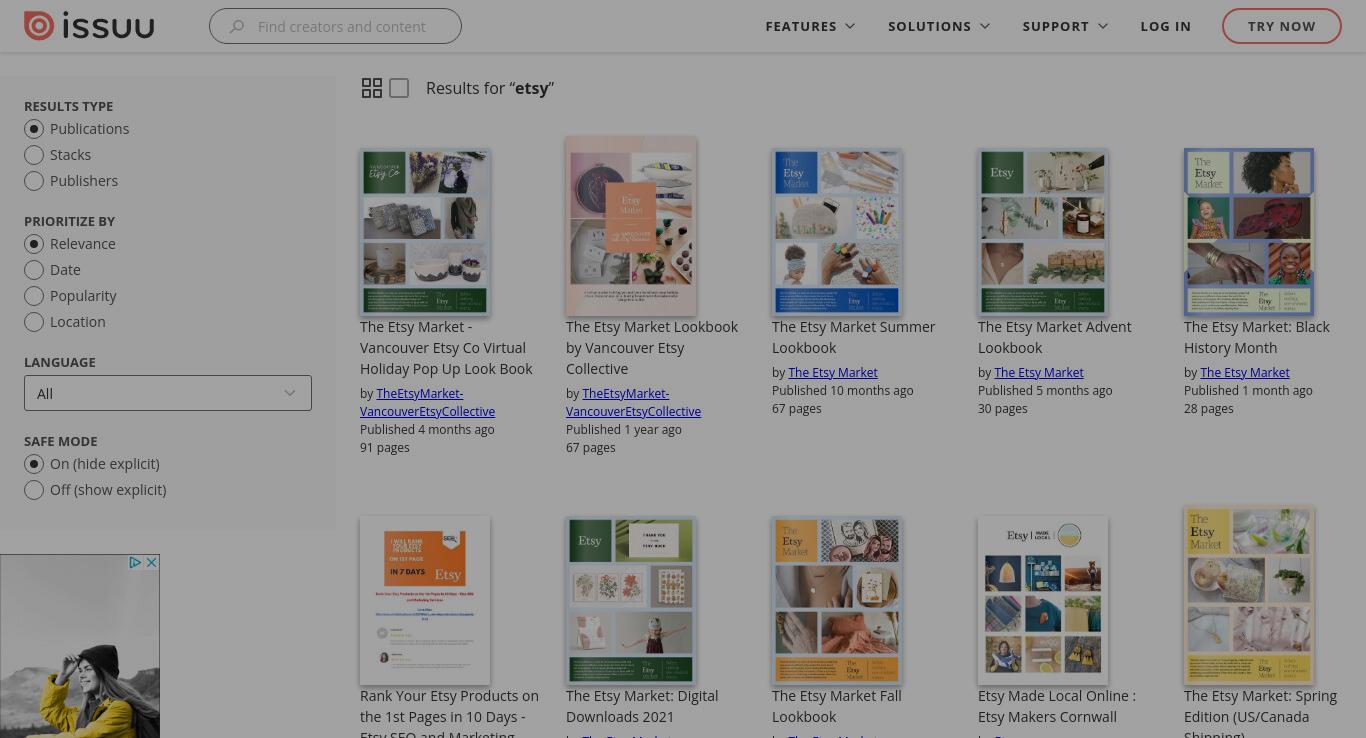The height and width of the screenshot is (738, 1366).
Task: Focus the Find creators and content field
Action: (x=335, y=27)
